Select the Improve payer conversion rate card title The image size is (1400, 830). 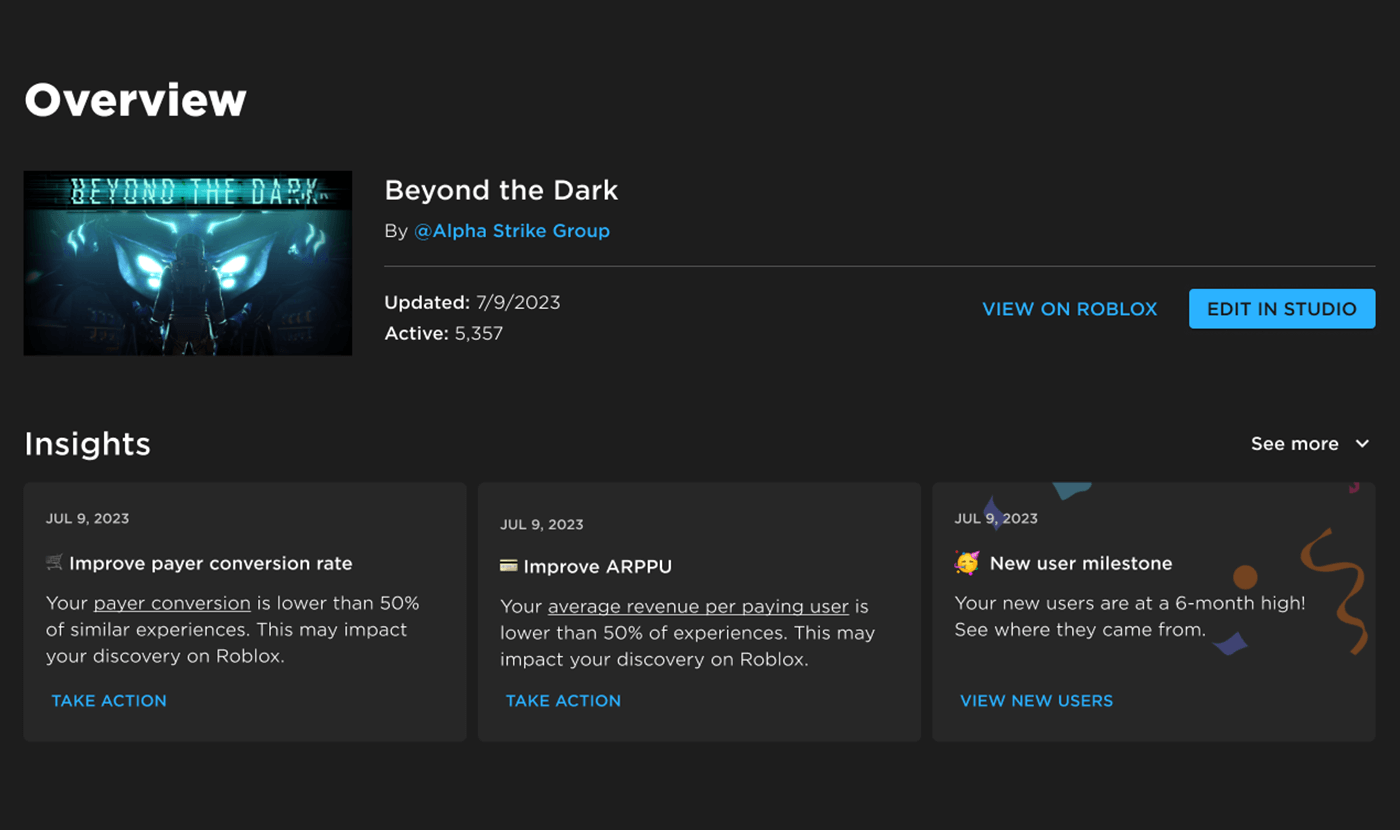[x=211, y=563]
